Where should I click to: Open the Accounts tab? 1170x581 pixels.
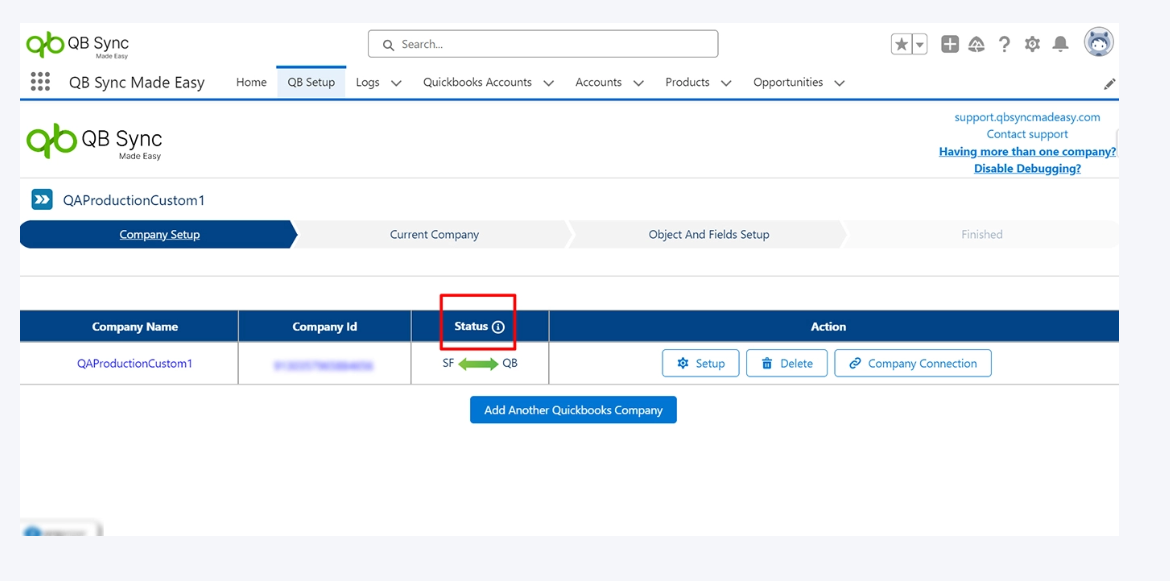tap(598, 83)
